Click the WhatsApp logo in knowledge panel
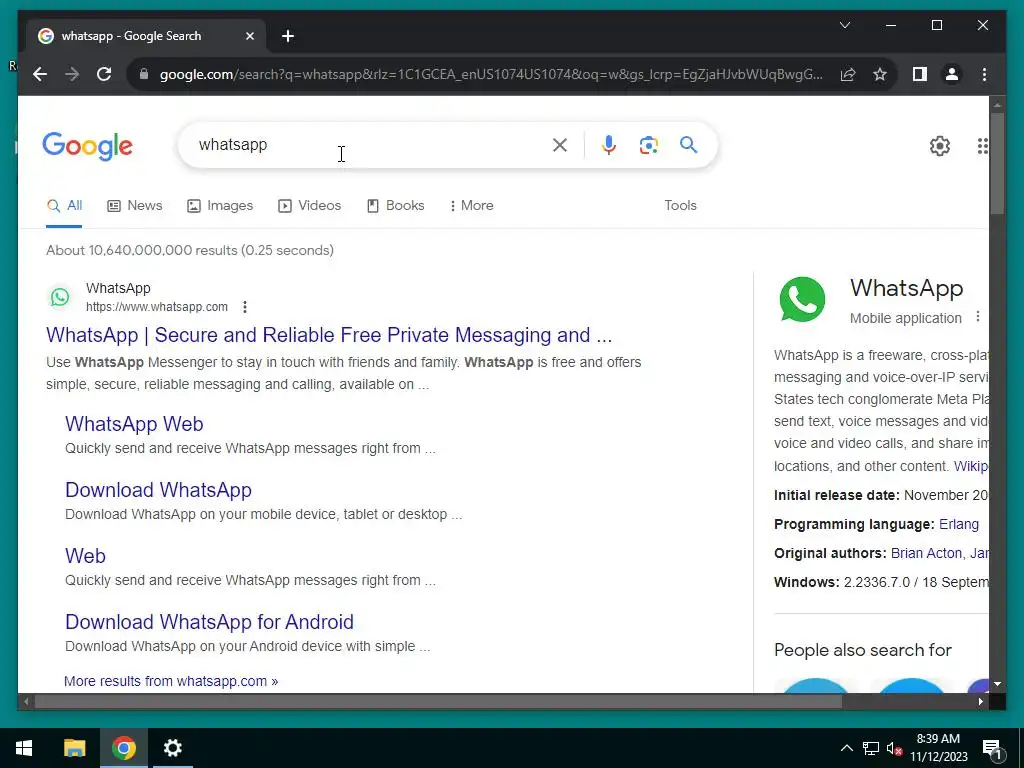 pyautogui.click(x=802, y=300)
